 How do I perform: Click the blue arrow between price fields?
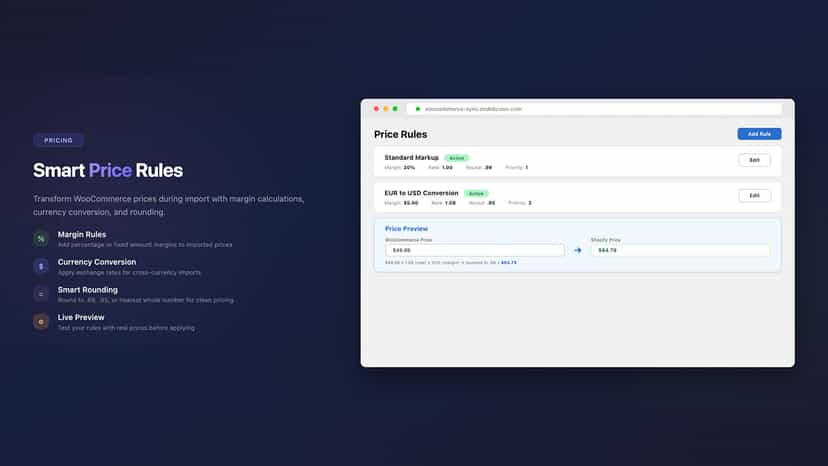coord(578,250)
